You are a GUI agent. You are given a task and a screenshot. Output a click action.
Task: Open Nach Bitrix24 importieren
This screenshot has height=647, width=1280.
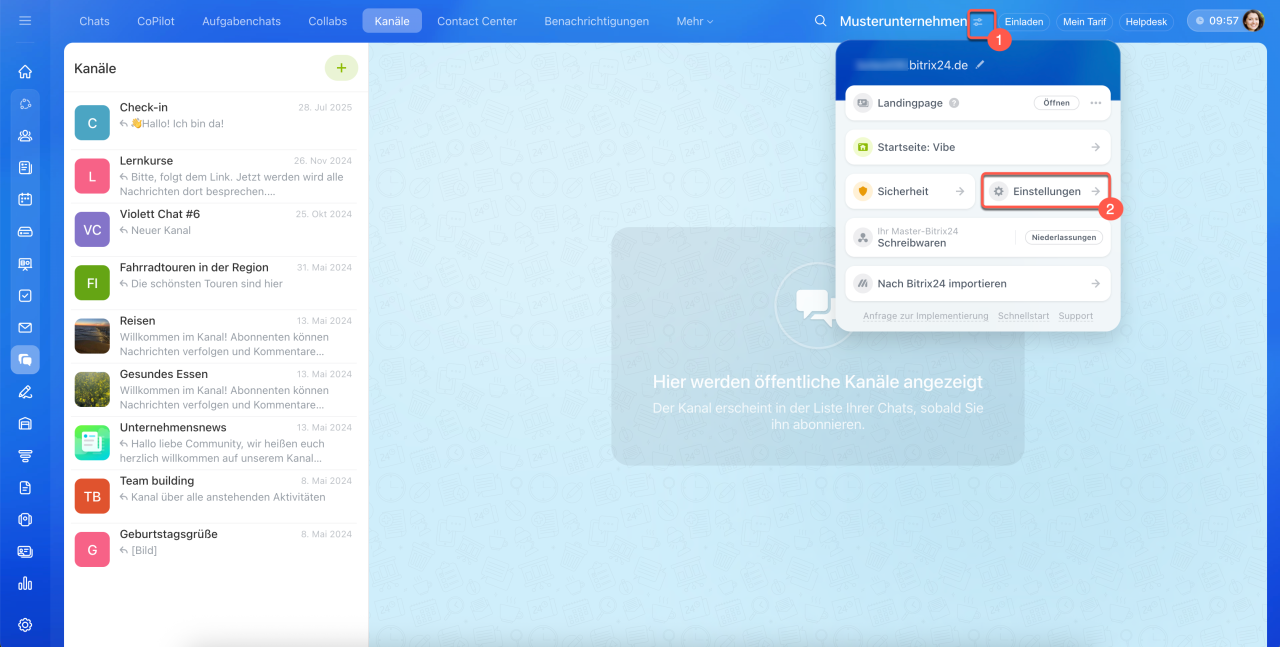[x=978, y=283]
